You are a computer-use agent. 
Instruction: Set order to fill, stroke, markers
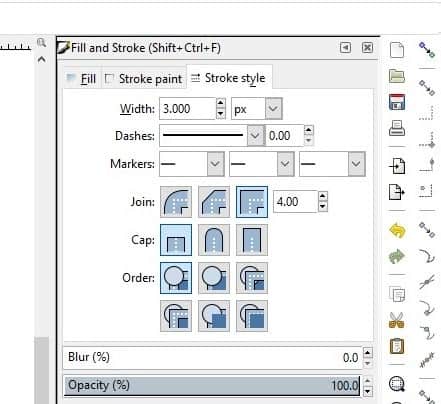click(x=176, y=278)
